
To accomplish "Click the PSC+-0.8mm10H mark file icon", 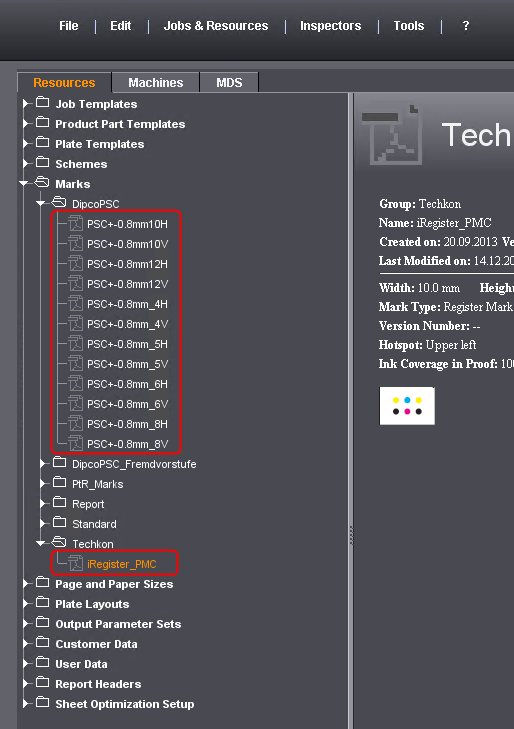I will pyautogui.click(x=76, y=224).
